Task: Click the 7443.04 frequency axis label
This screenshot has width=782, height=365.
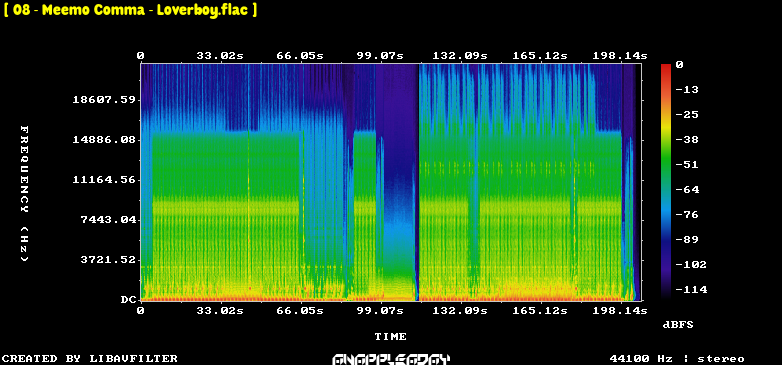Action: click(108, 219)
